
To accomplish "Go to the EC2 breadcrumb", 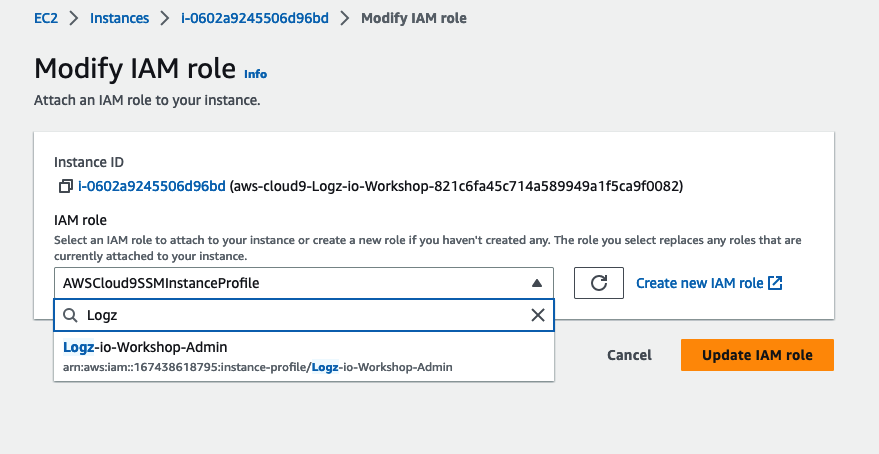I will tap(46, 18).
